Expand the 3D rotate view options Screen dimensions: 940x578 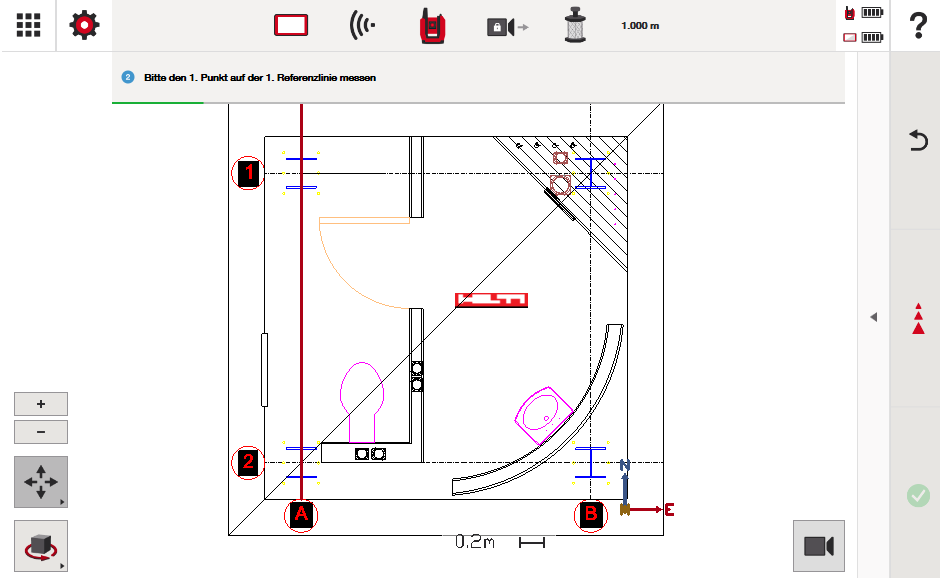pyautogui.click(x=41, y=546)
